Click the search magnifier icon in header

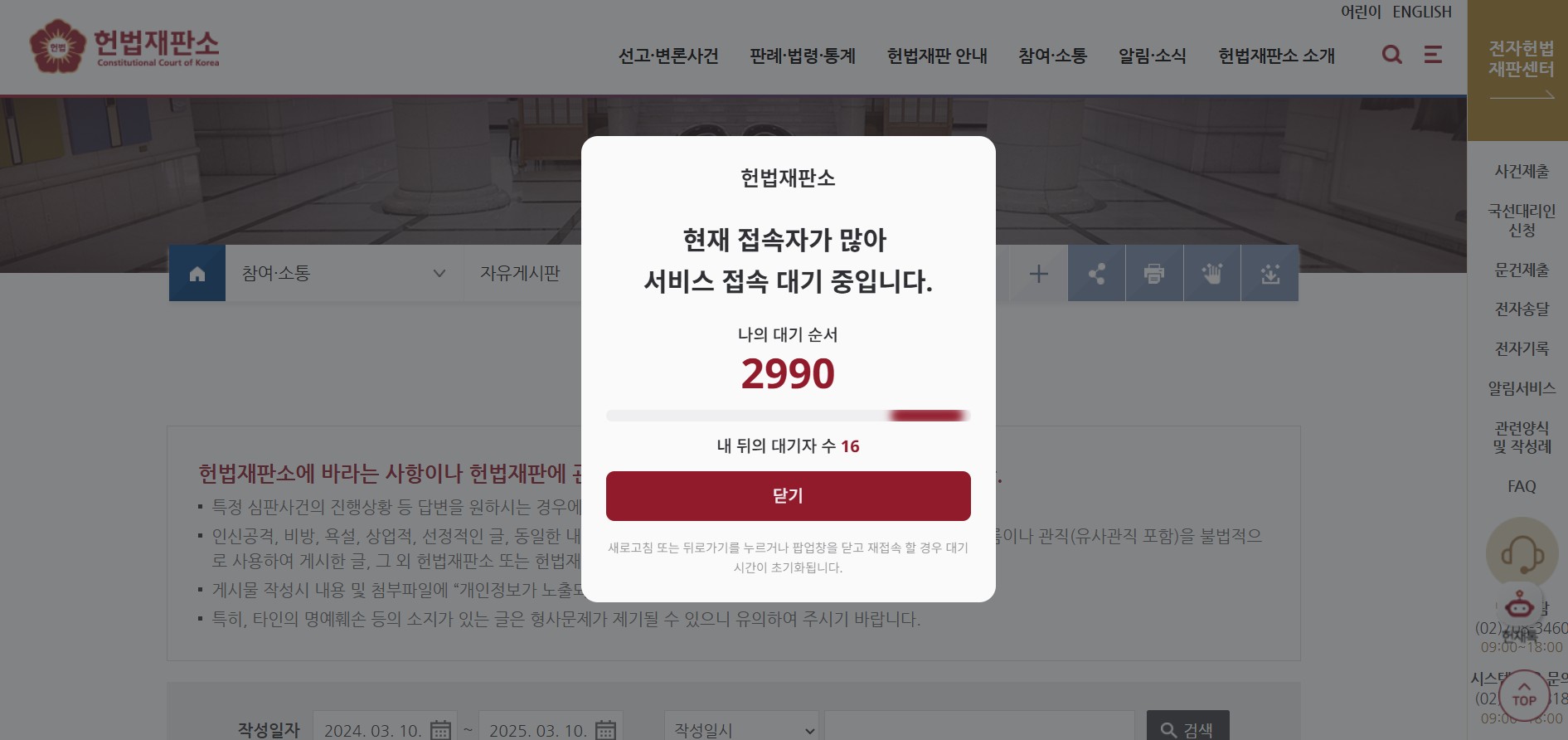[x=1392, y=55]
